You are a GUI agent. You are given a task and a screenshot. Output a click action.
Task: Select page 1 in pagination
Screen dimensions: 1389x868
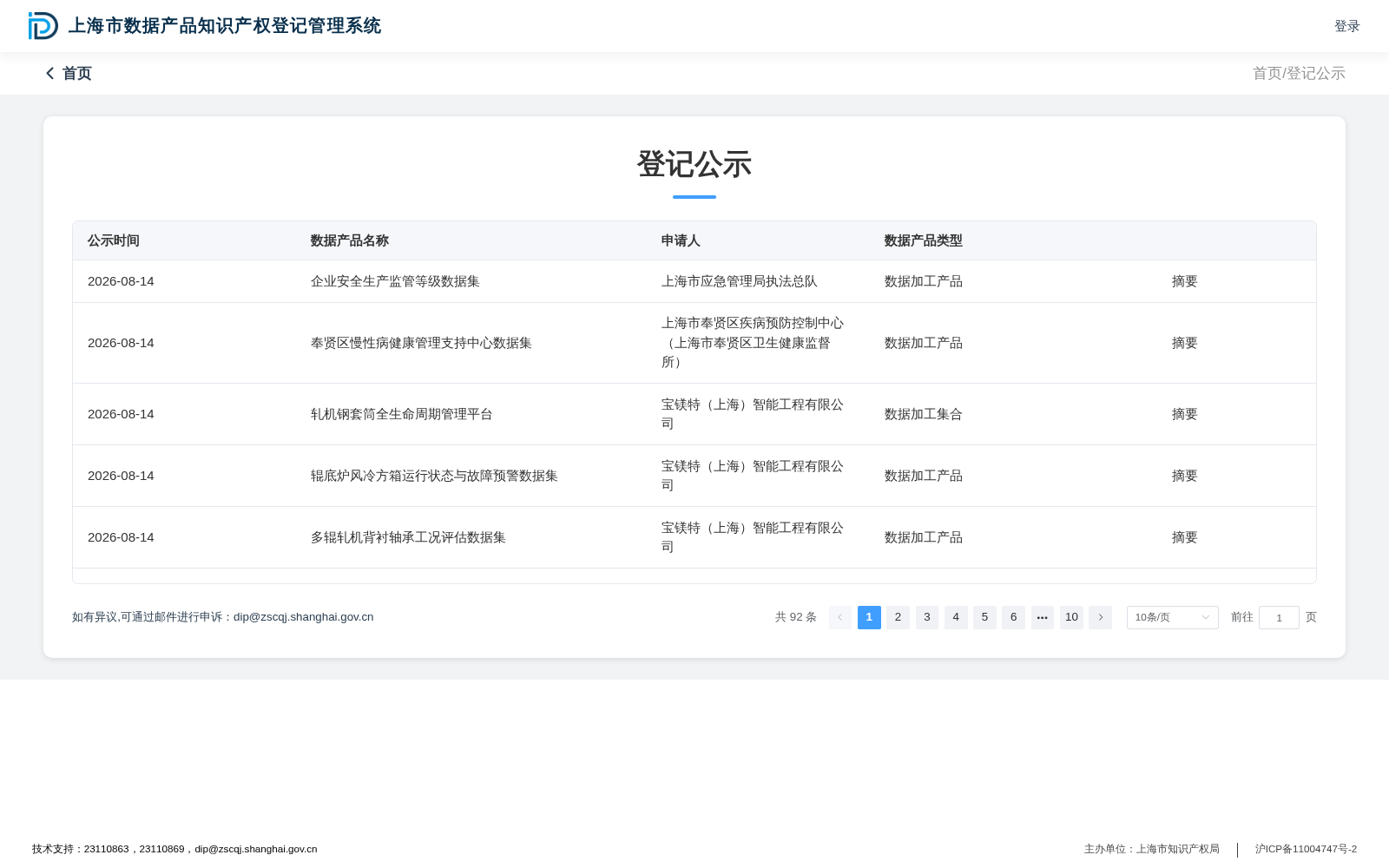(x=869, y=617)
